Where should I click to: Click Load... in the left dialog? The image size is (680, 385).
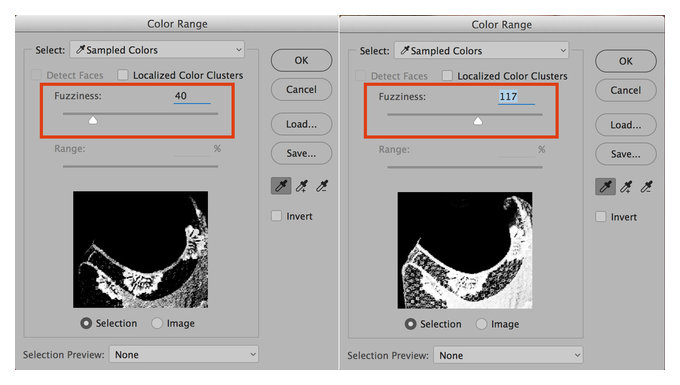(x=301, y=124)
